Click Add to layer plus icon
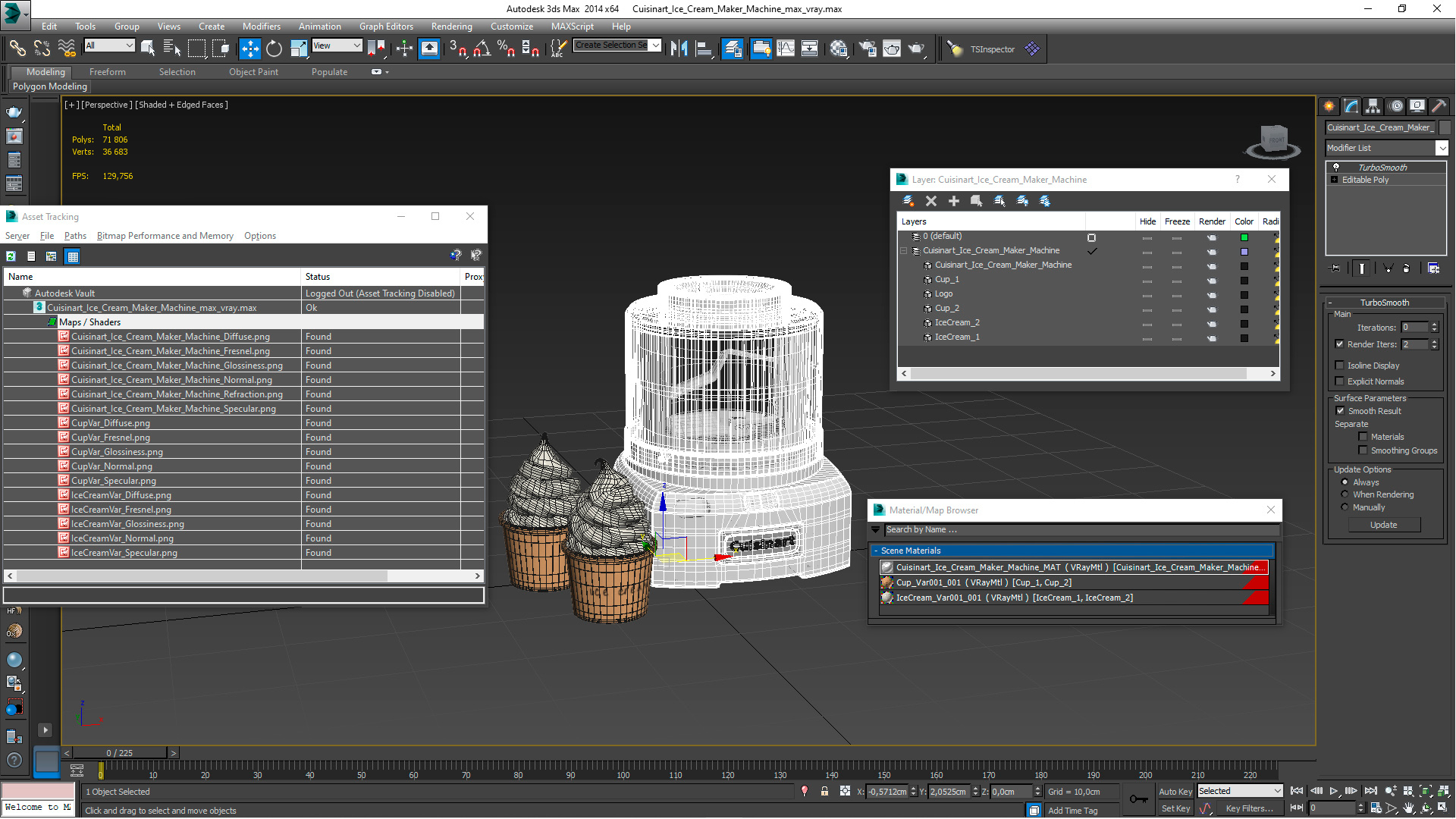Viewport: 1456px width, 819px height. [954, 201]
